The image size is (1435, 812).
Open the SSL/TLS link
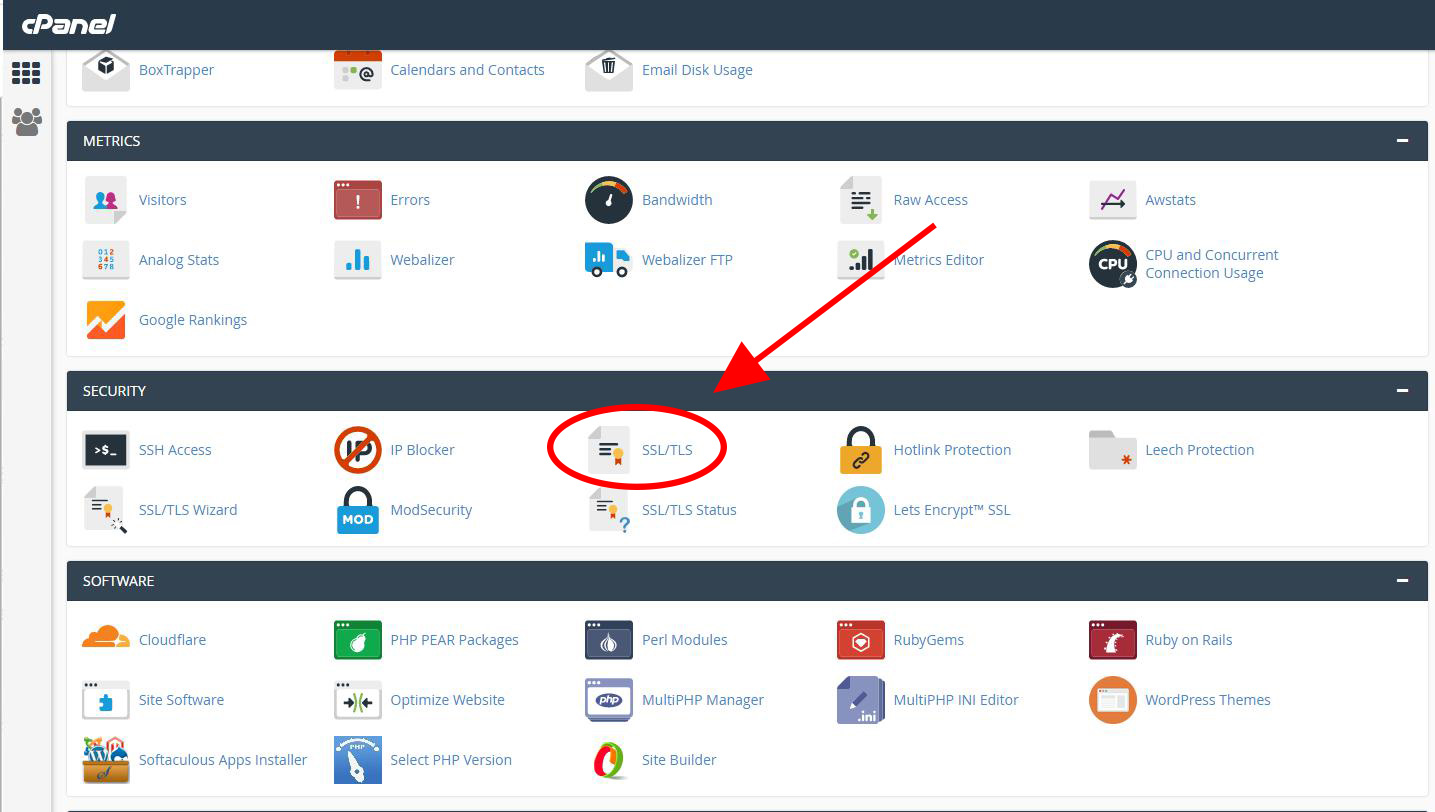coord(667,450)
